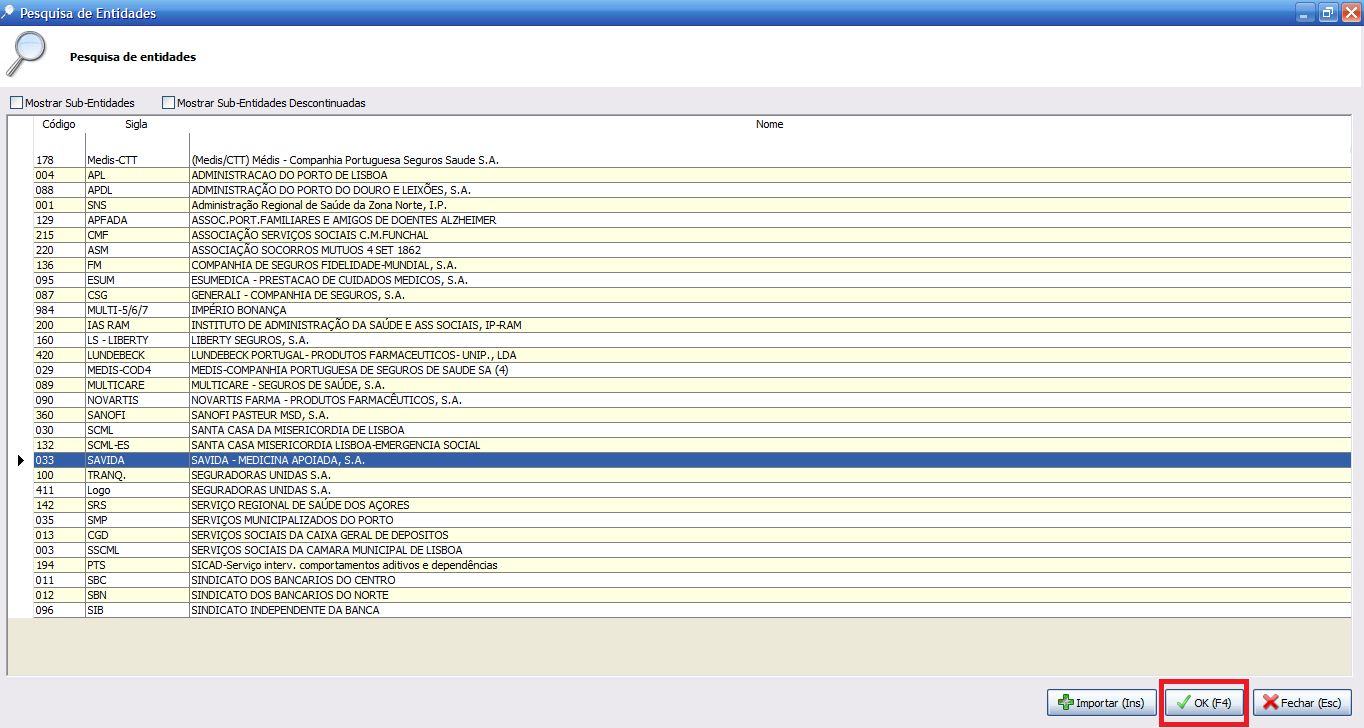Image resolution: width=1364 pixels, height=728 pixels.
Task: Select the SINDICATO INDEPENDENTE DA BANCA row
Action: pos(285,610)
